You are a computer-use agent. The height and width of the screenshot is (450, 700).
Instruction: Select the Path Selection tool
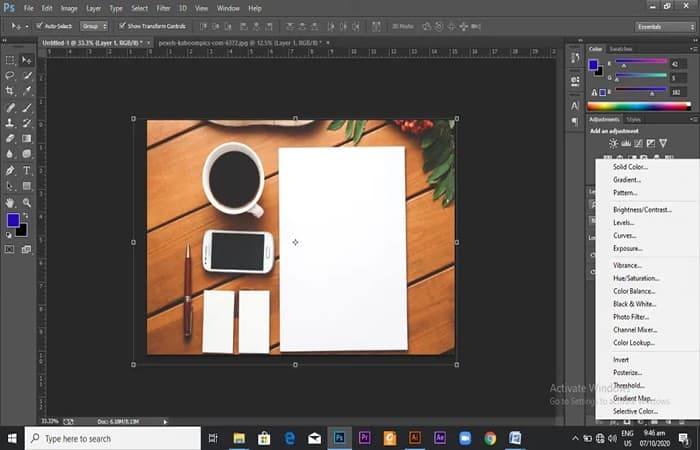coord(9,186)
